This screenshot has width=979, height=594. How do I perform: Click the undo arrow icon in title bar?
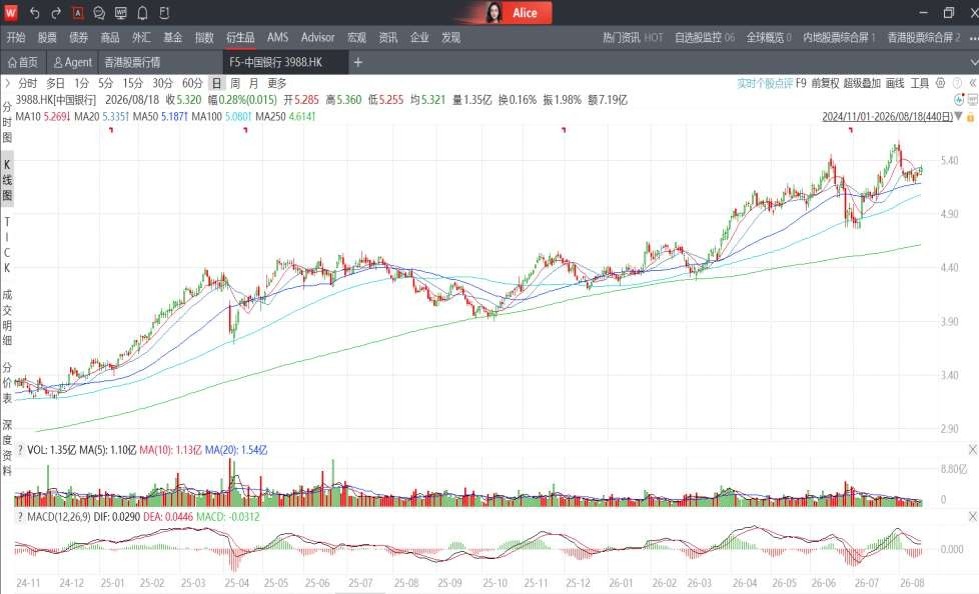(x=34, y=12)
